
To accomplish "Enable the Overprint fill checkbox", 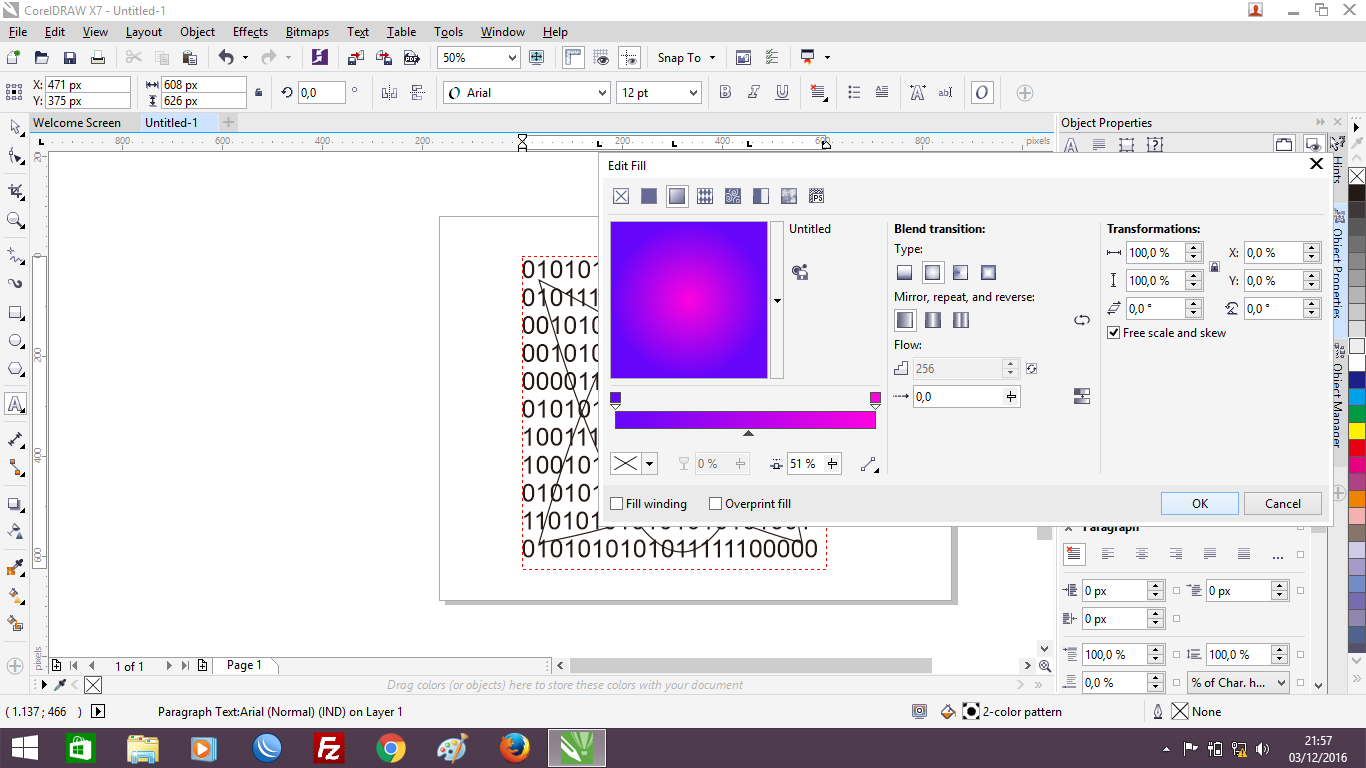I will tap(715, 504).
